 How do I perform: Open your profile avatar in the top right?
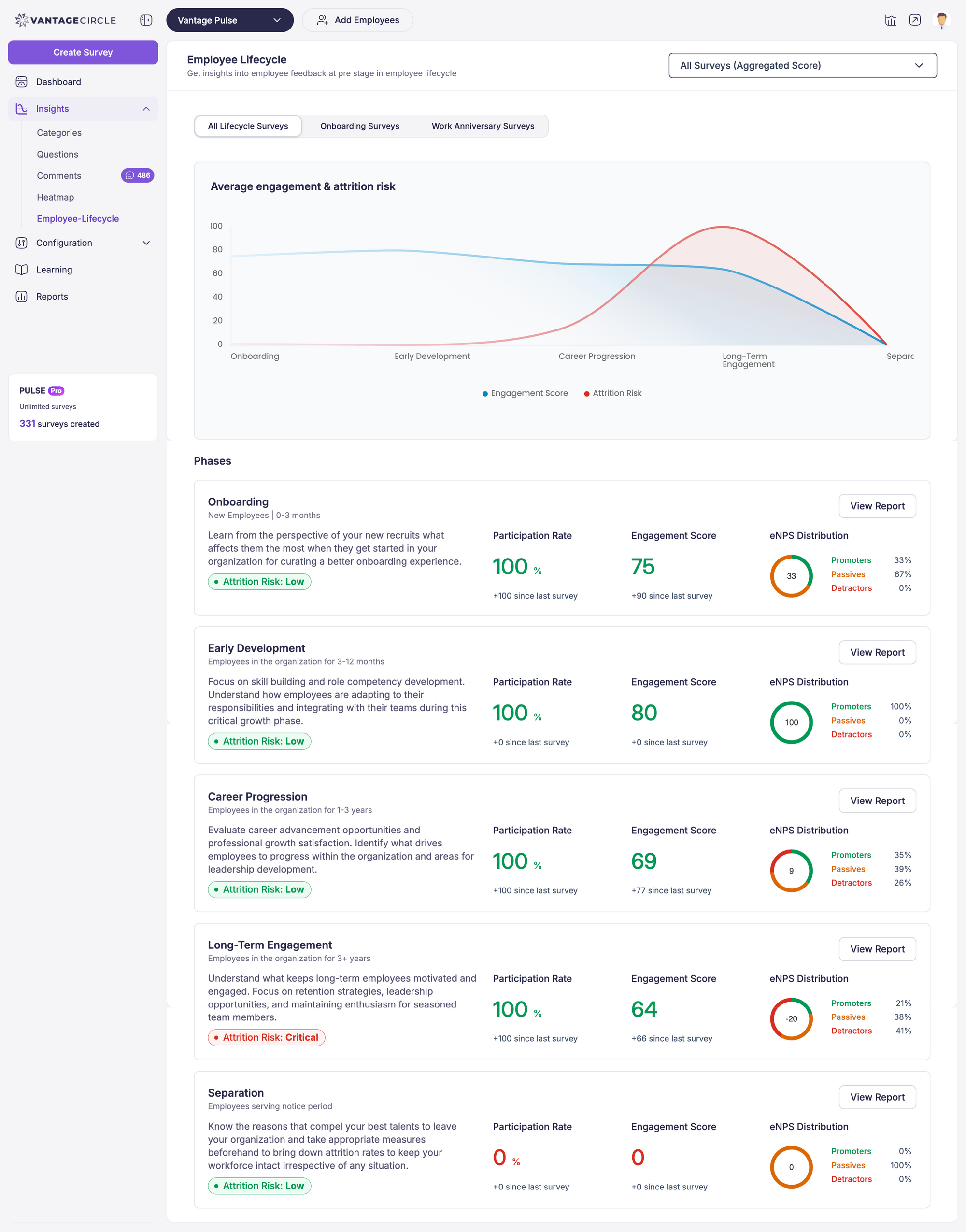tap(942, 20)
